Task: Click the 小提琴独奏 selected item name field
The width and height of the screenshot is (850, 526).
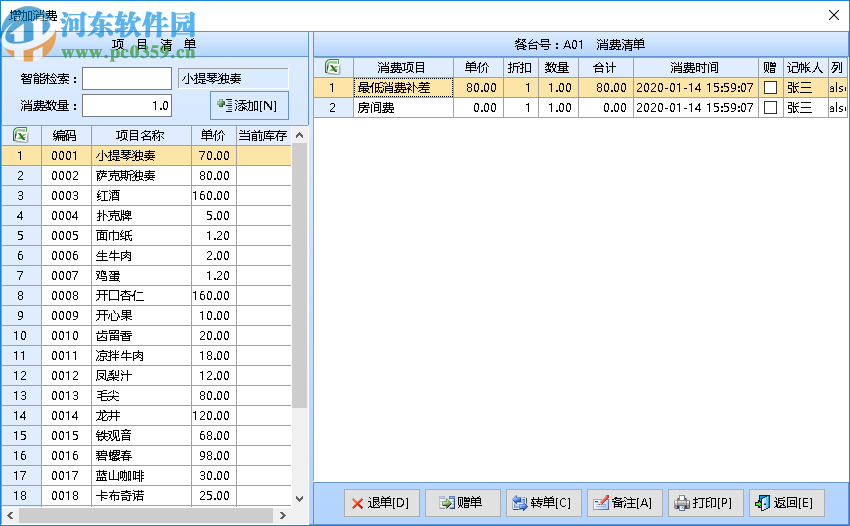Action: pos(233,79)
